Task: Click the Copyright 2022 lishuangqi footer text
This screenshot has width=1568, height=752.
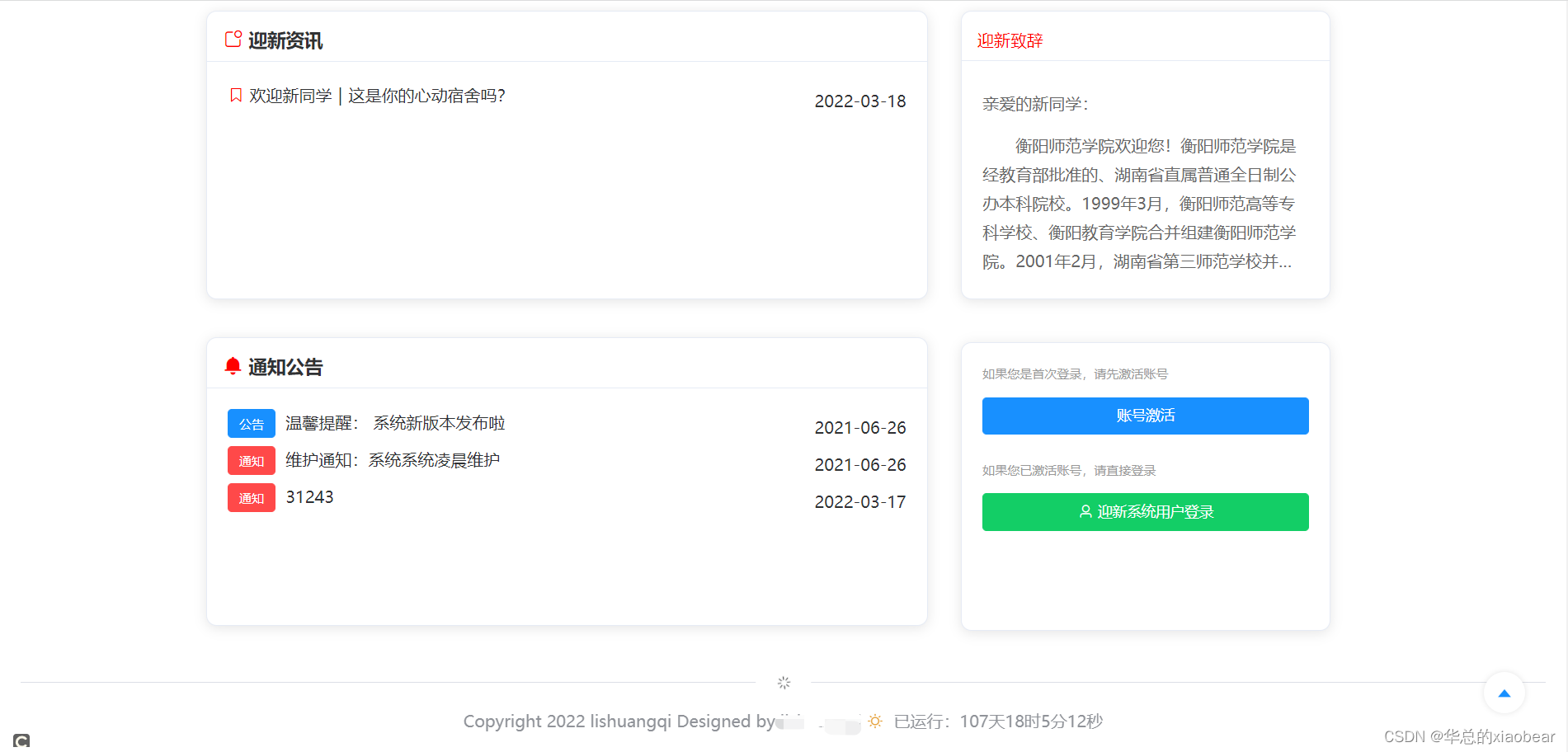Action: click(619, 721)
